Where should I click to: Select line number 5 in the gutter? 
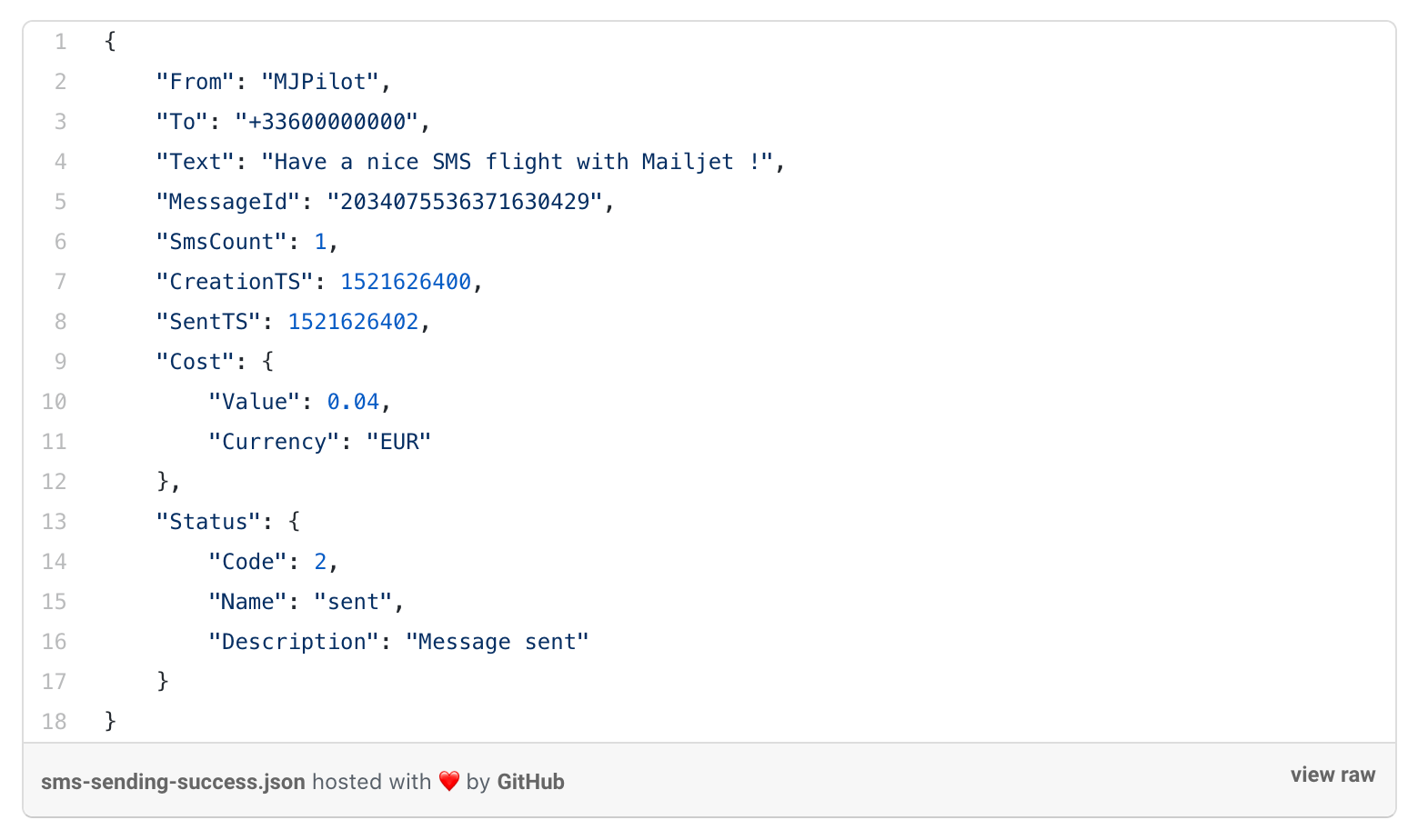coord(60,202)
